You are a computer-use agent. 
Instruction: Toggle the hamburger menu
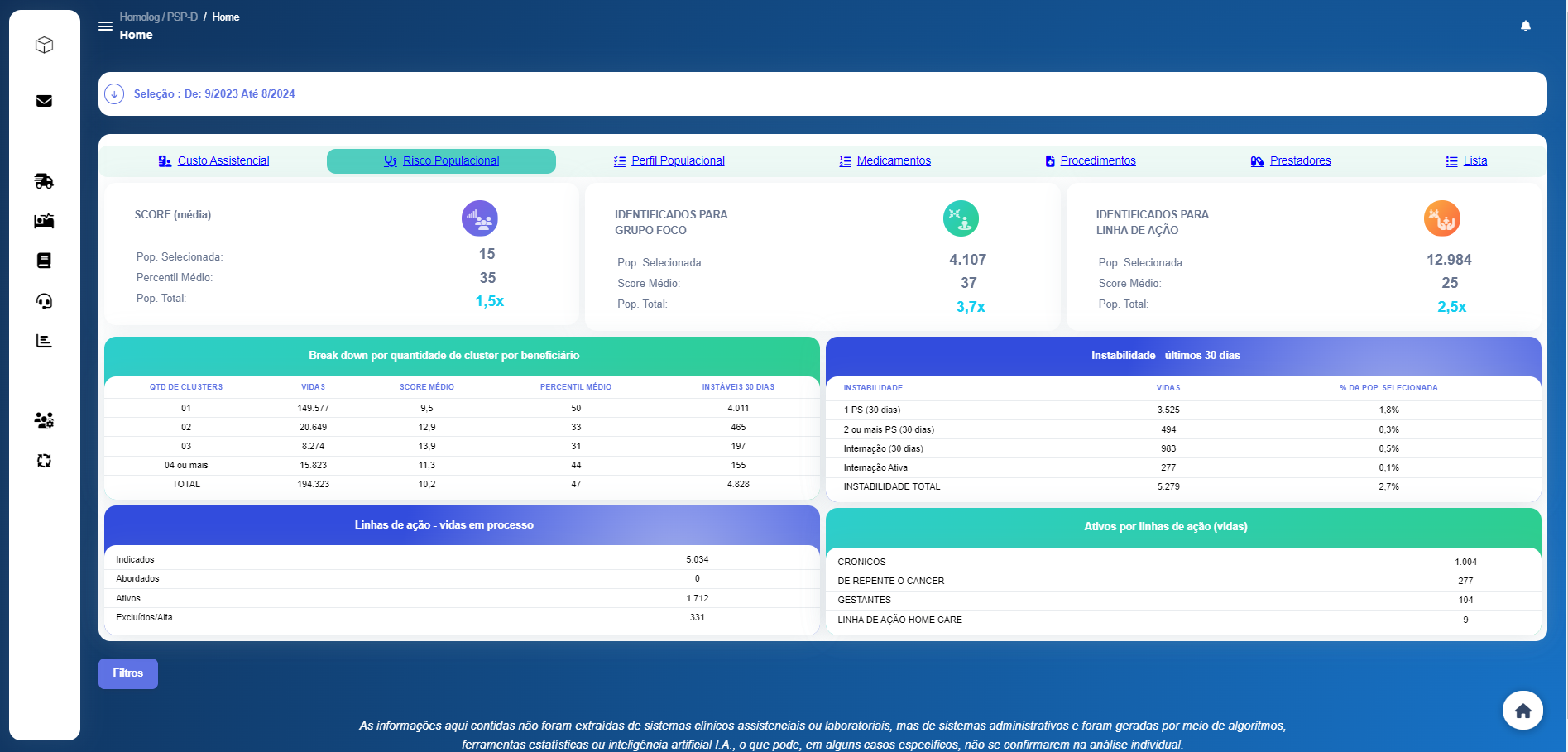point(105,26)
